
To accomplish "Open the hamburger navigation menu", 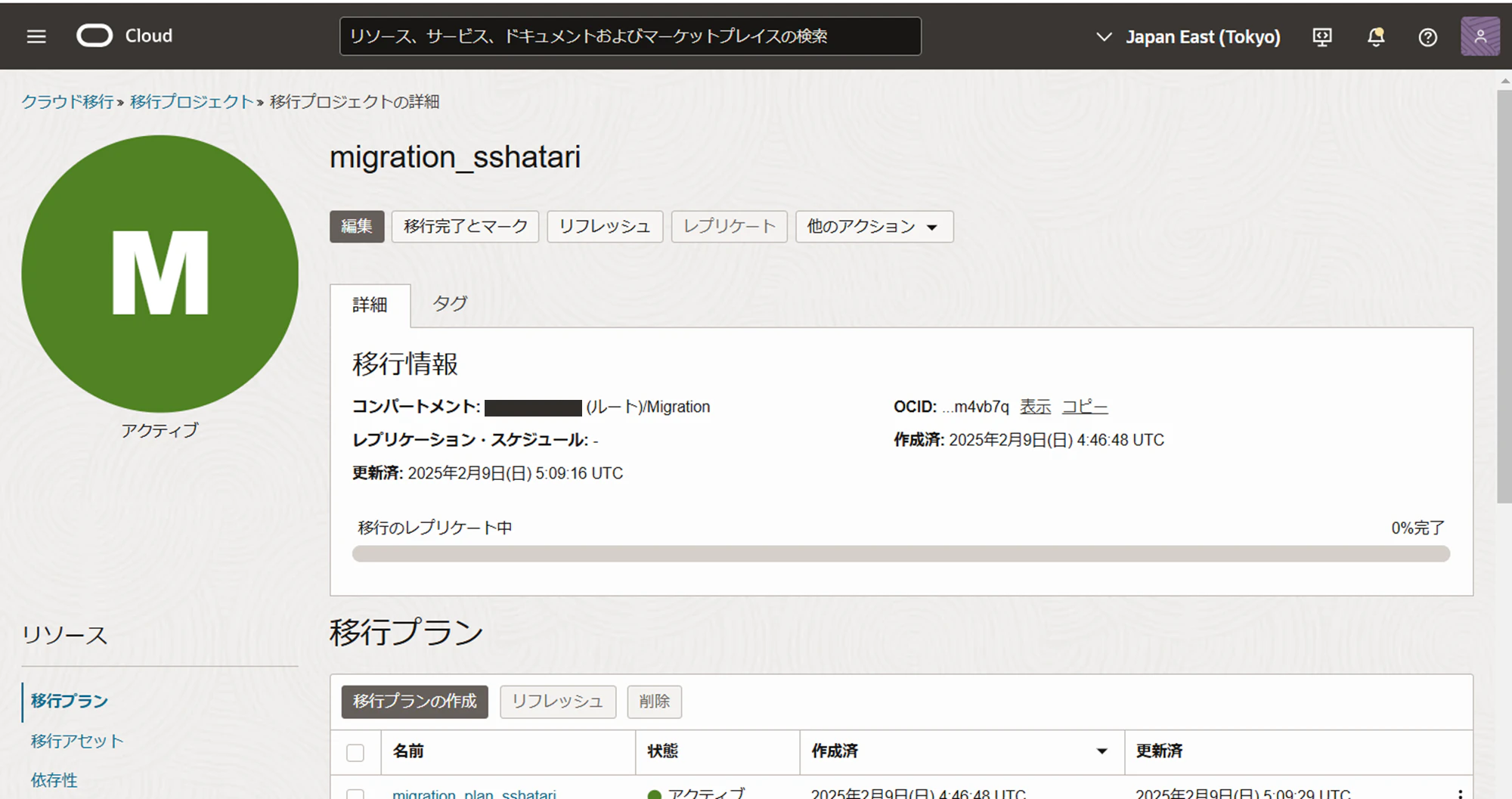I will (x=36, y=36).
